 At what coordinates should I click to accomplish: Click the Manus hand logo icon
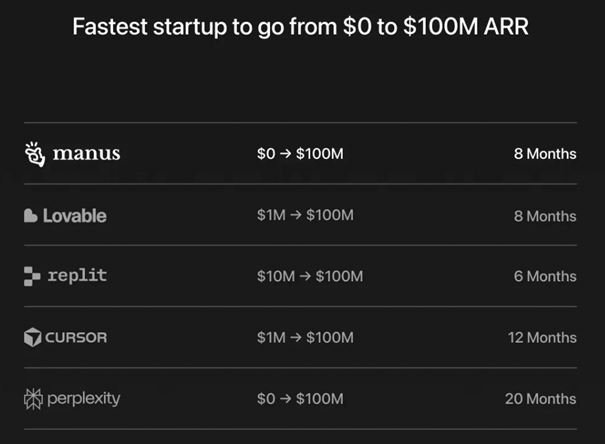pyautogui.click(x=35, y=154)
